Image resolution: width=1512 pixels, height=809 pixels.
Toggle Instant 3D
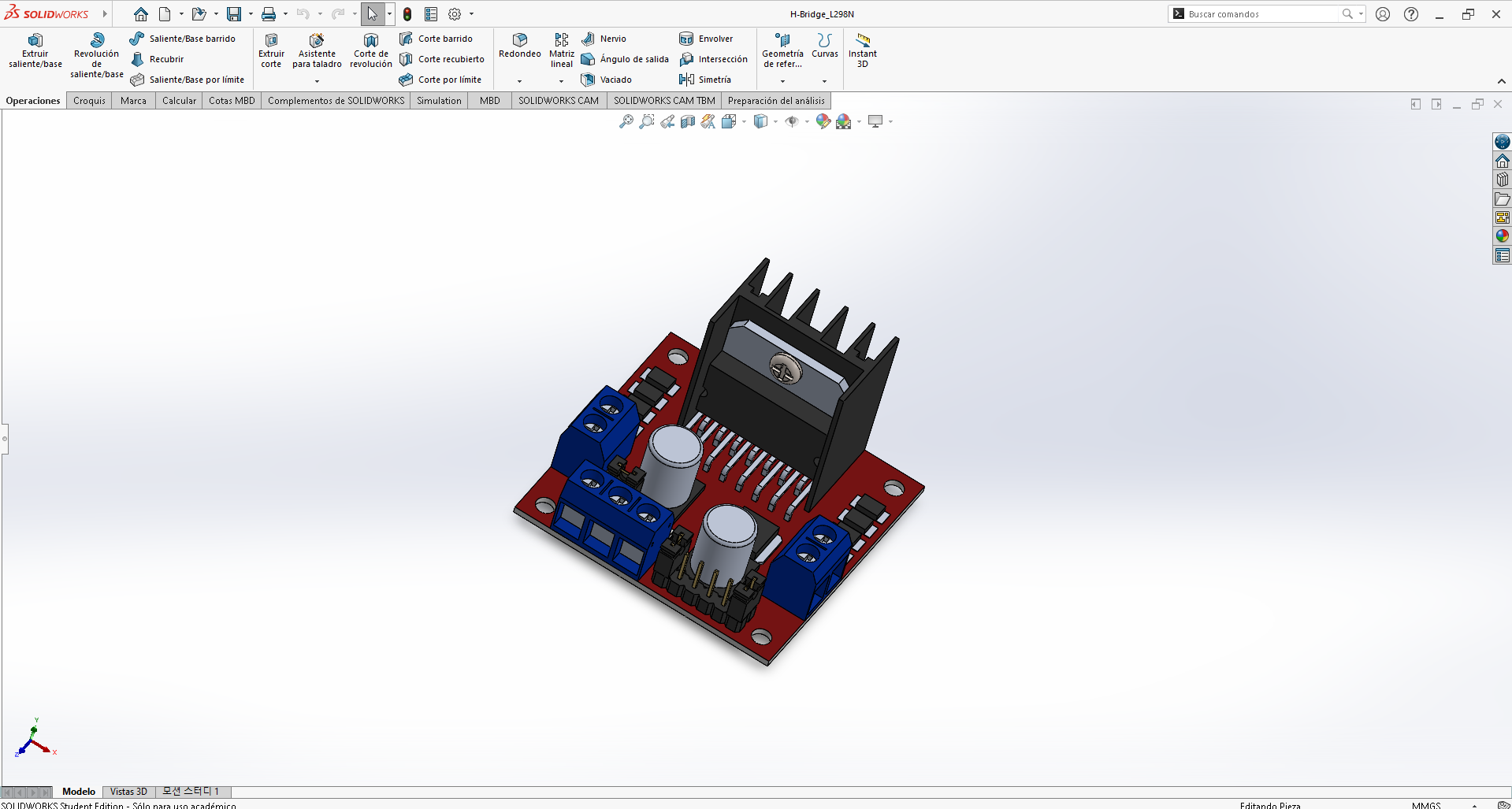pyautogui.click(x=863, y=50)
